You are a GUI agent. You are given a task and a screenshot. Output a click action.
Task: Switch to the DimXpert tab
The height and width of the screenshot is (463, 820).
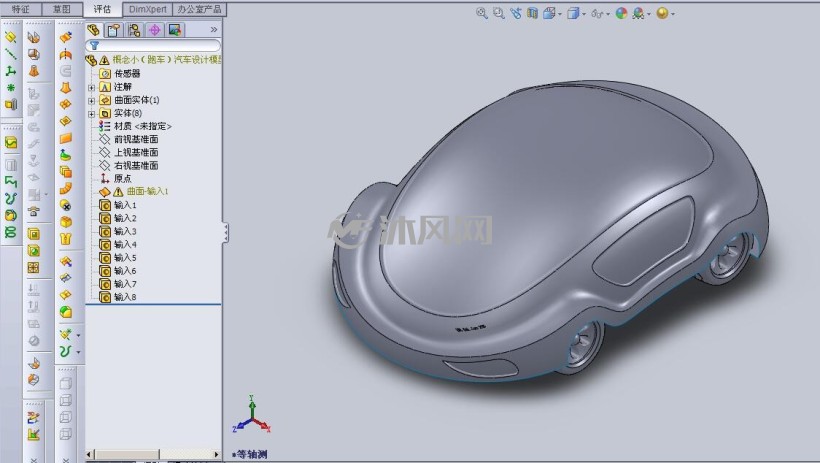[x=147, y=9]
